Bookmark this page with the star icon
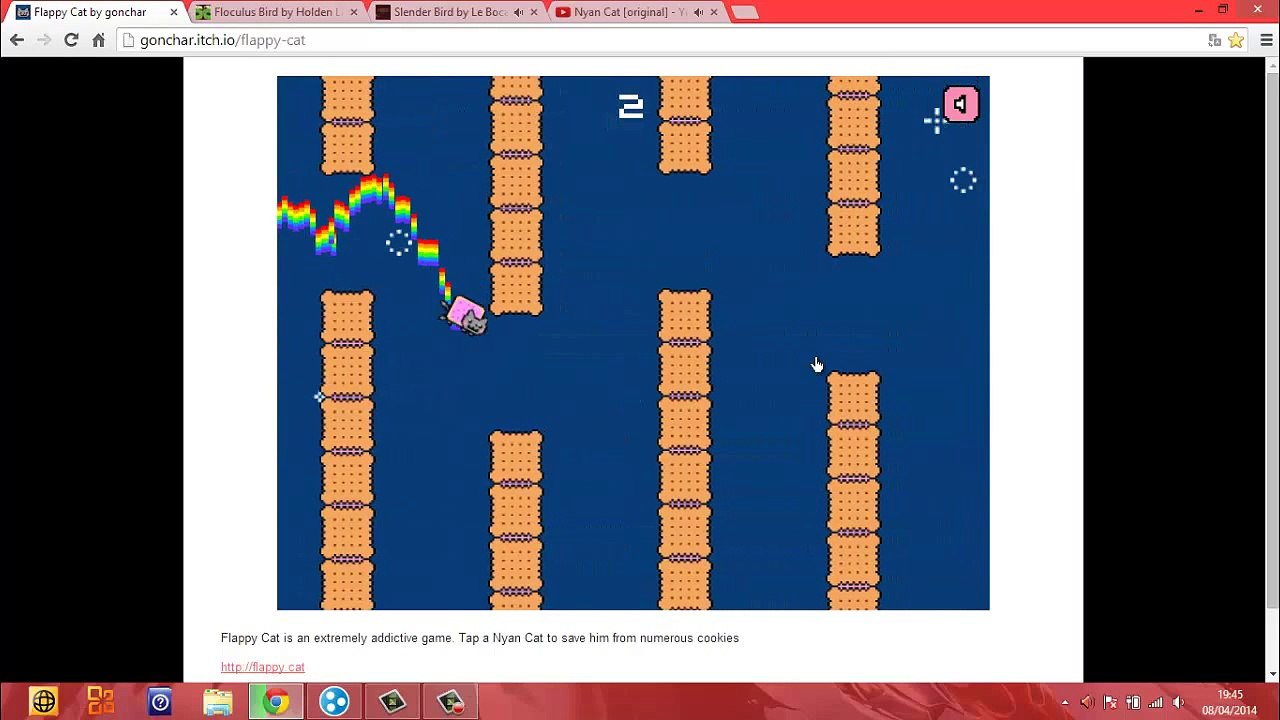The height and width of the screenshot is (720, 1280). (1236, 40)
